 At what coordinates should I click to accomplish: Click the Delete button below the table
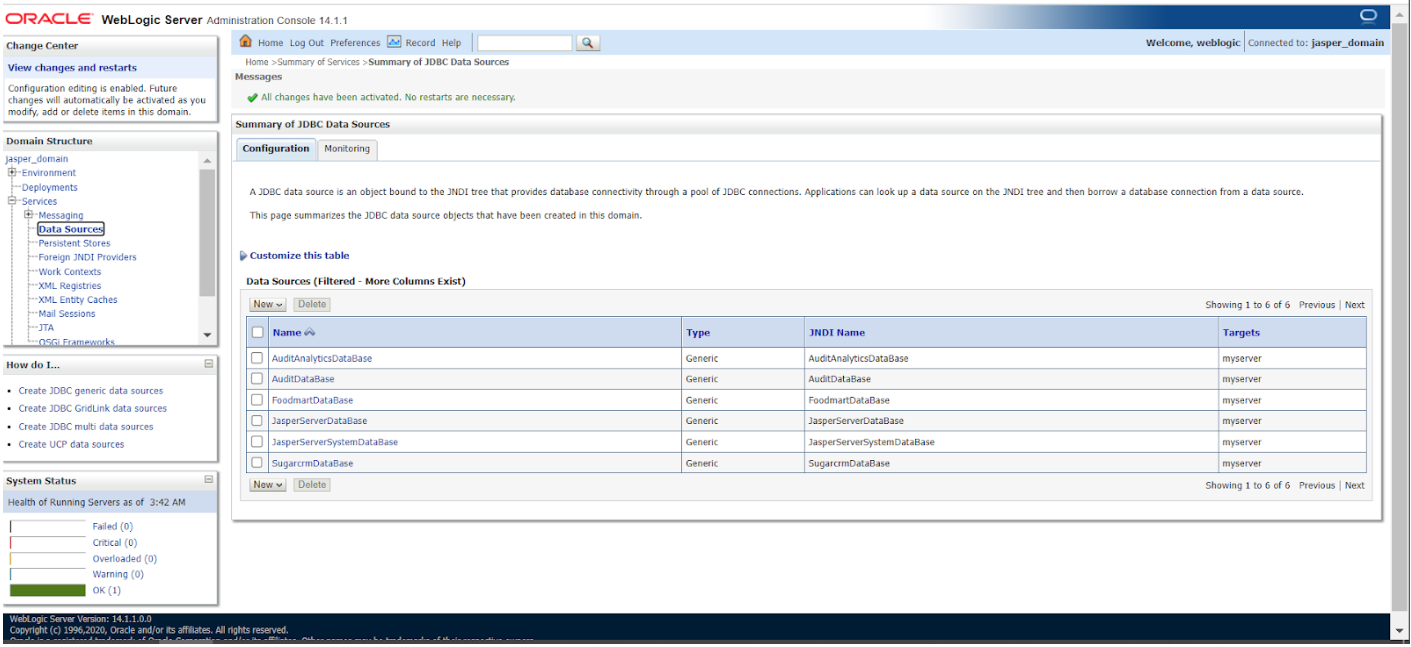click(312, 485)
